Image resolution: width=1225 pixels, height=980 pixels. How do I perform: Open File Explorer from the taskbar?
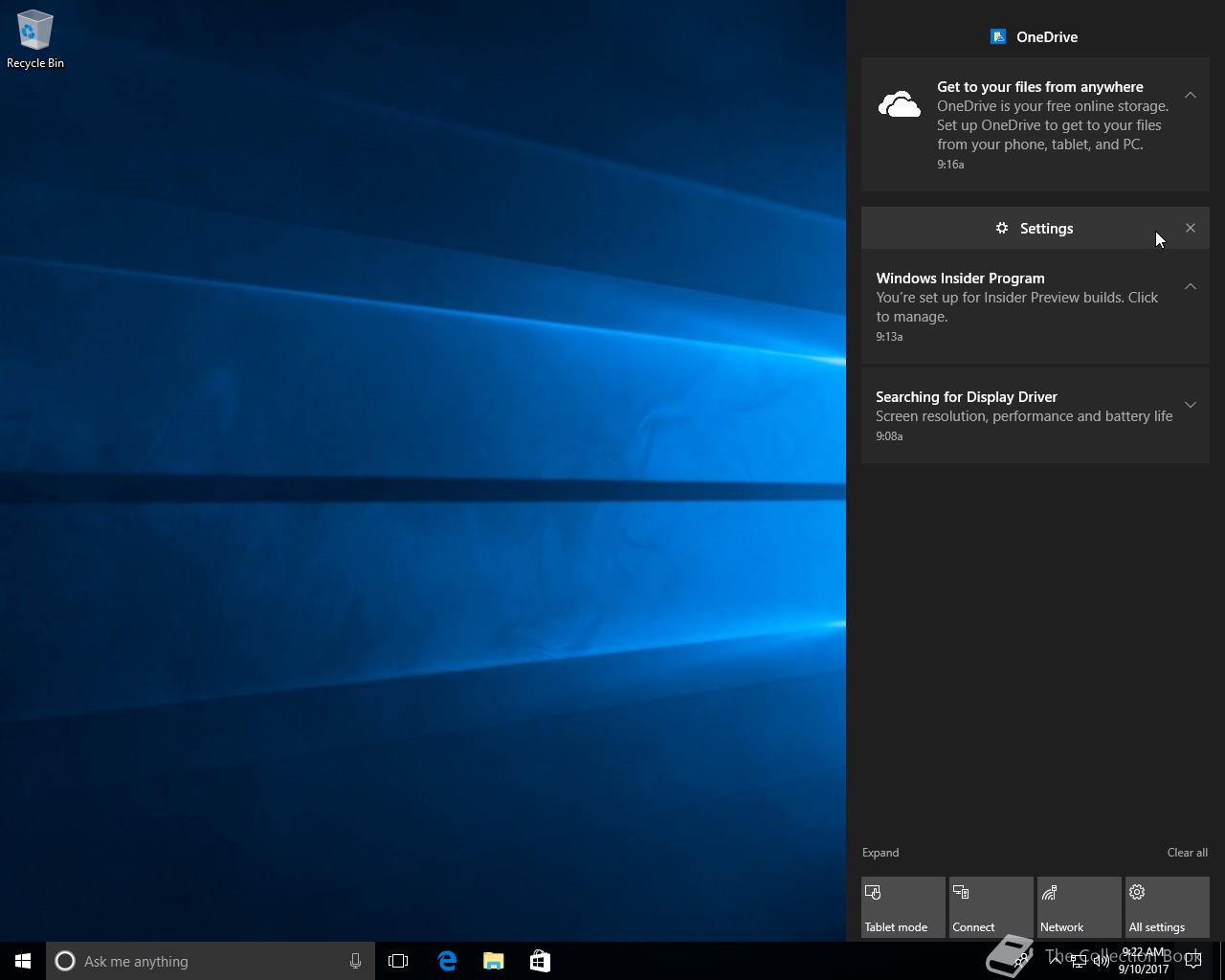click(x=494, y=961)
